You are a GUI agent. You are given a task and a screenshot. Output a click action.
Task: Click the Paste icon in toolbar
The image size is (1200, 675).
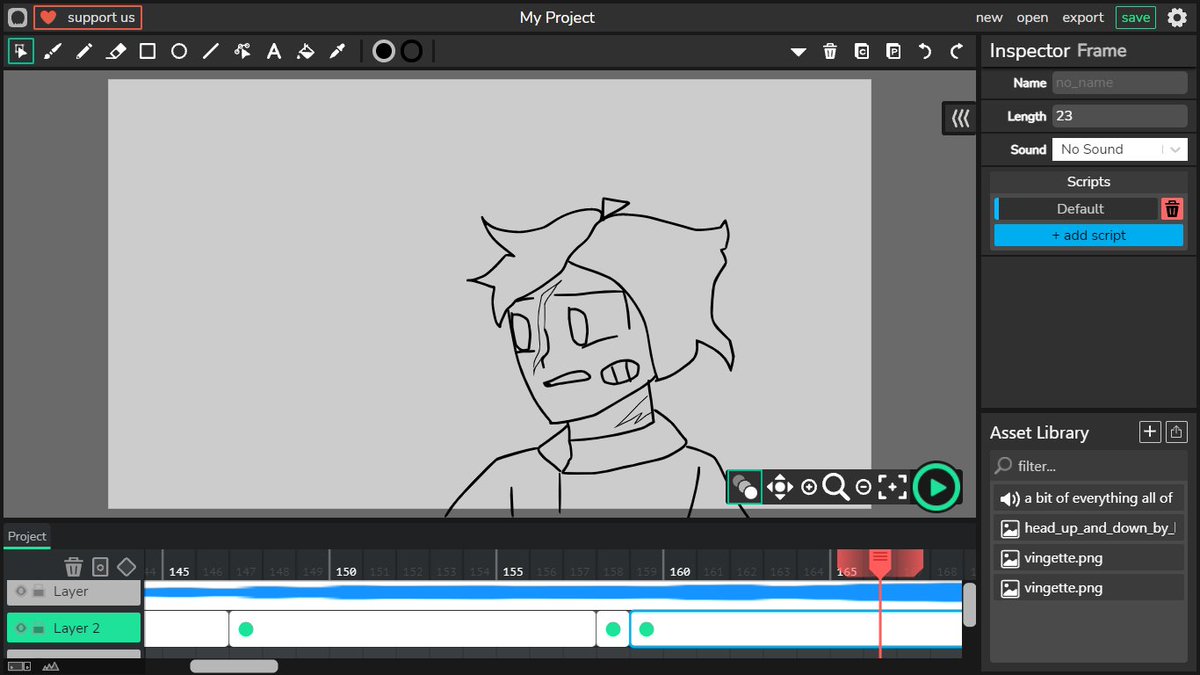[x=894, y=51]
